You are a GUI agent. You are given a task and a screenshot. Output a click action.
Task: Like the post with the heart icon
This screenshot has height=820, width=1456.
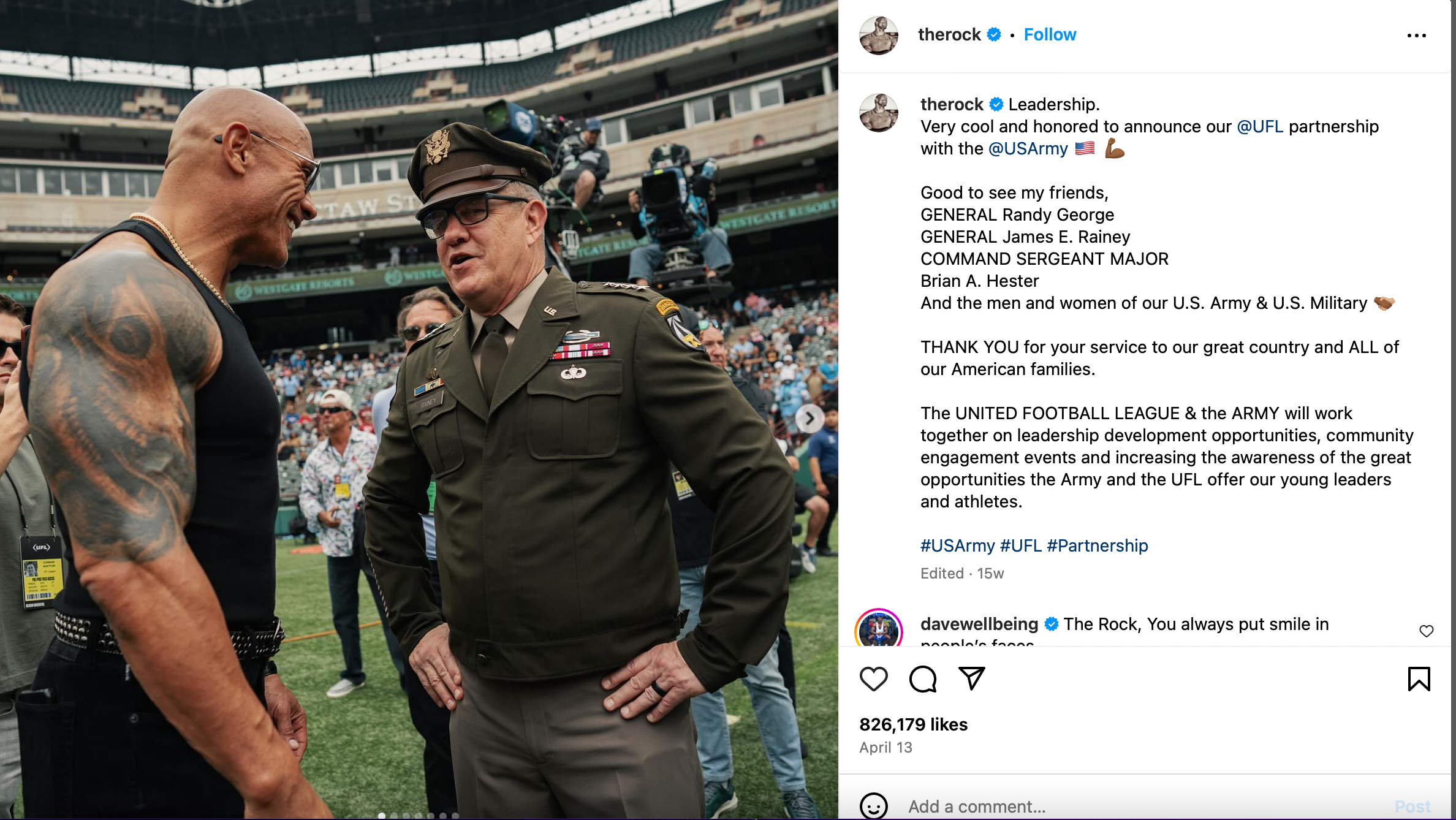(x=873, y=679)
